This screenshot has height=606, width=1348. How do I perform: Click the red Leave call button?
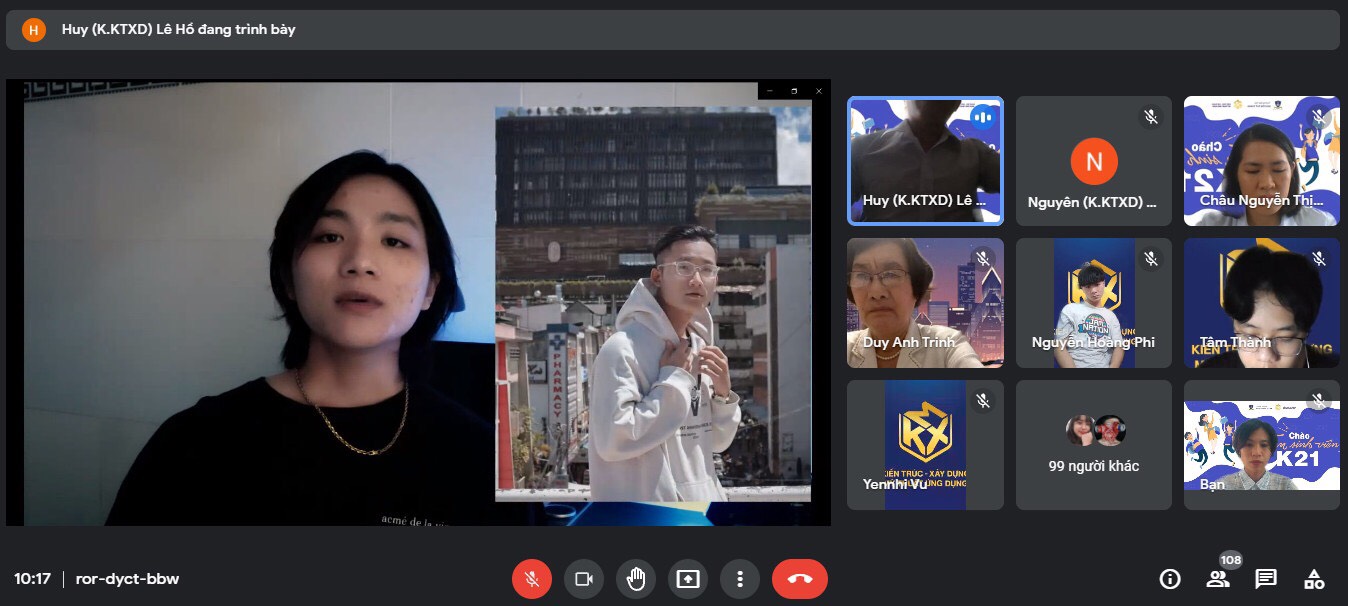click(799, 579)
